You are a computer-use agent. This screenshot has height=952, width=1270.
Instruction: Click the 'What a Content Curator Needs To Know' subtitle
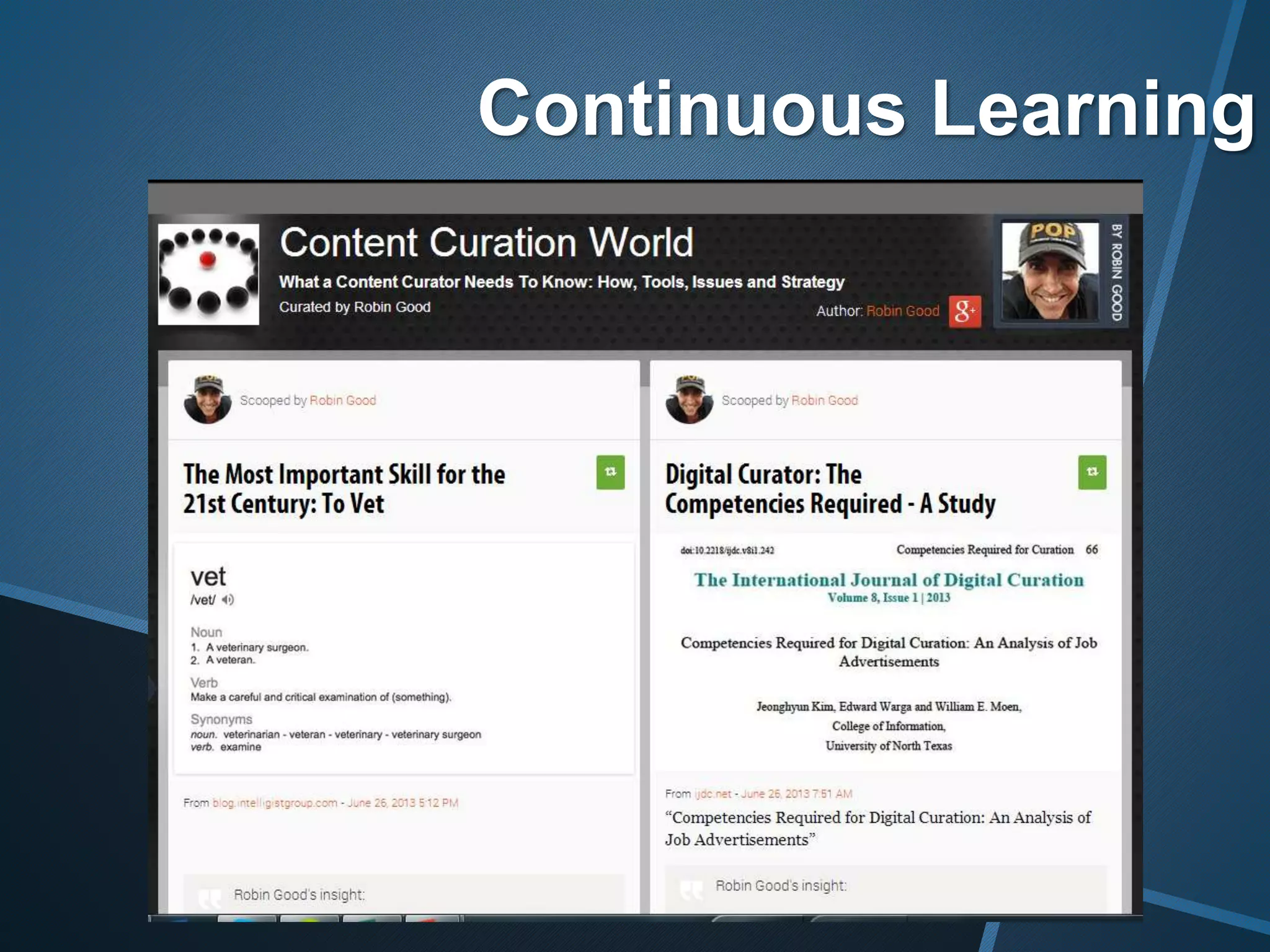562,282
